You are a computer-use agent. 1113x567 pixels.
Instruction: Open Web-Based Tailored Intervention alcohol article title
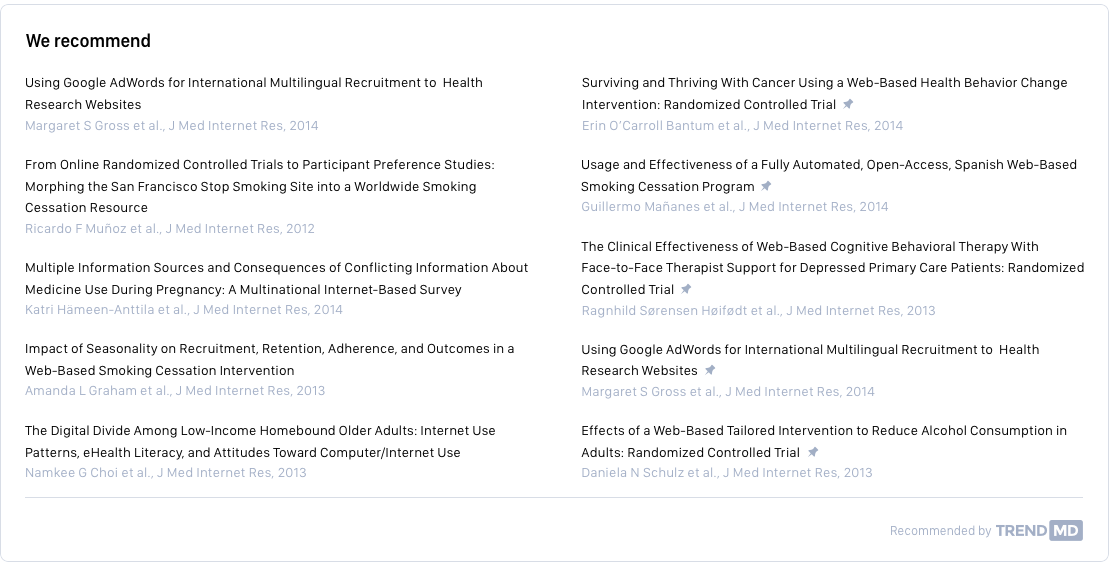point(824,441)
